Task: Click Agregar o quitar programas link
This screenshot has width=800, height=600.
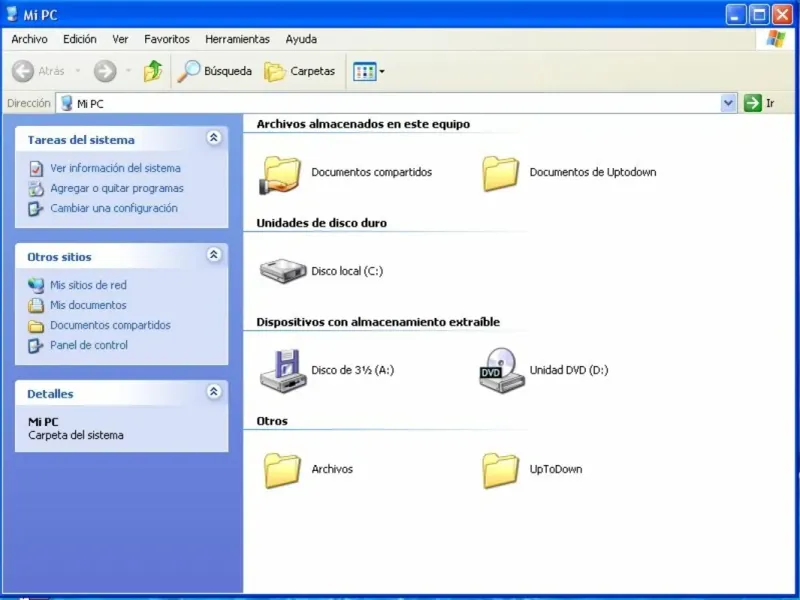Action: click(117, 188)
